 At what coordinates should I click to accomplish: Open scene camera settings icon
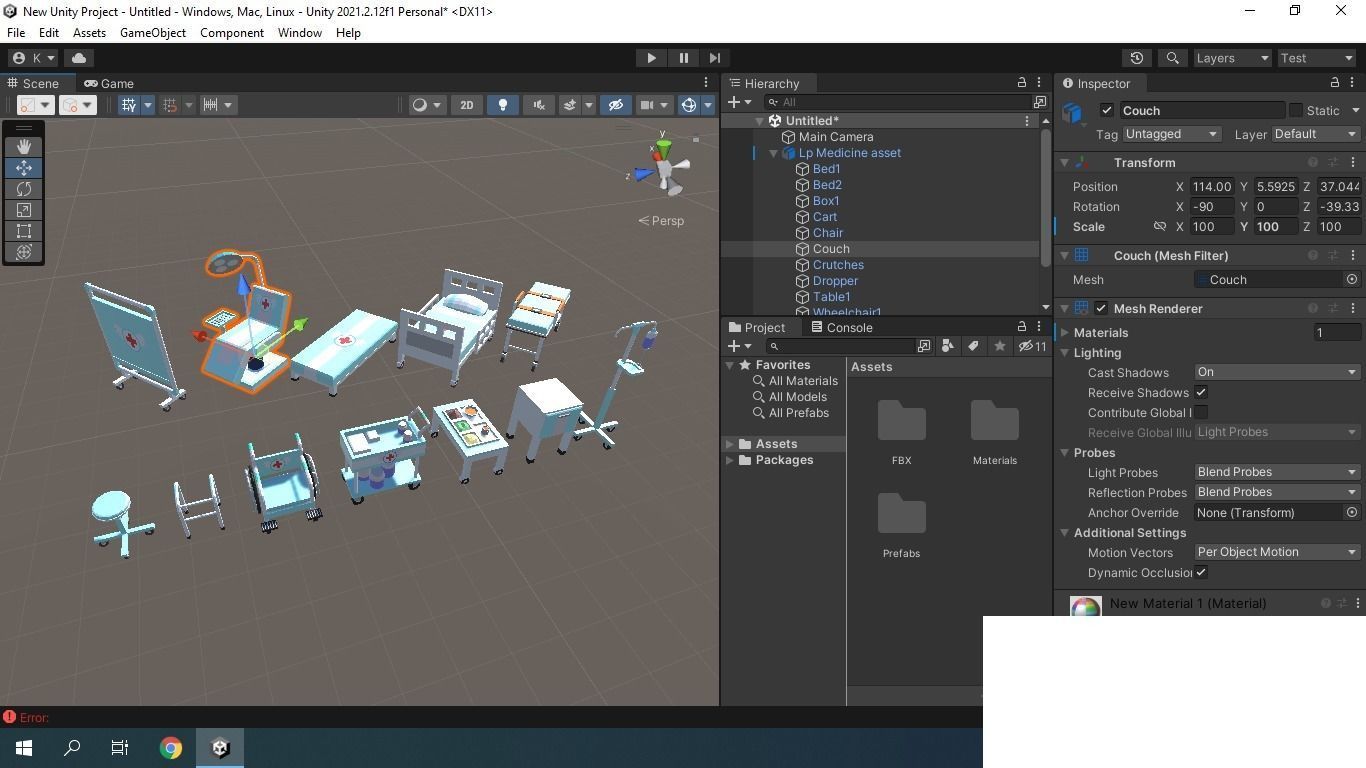647,105
